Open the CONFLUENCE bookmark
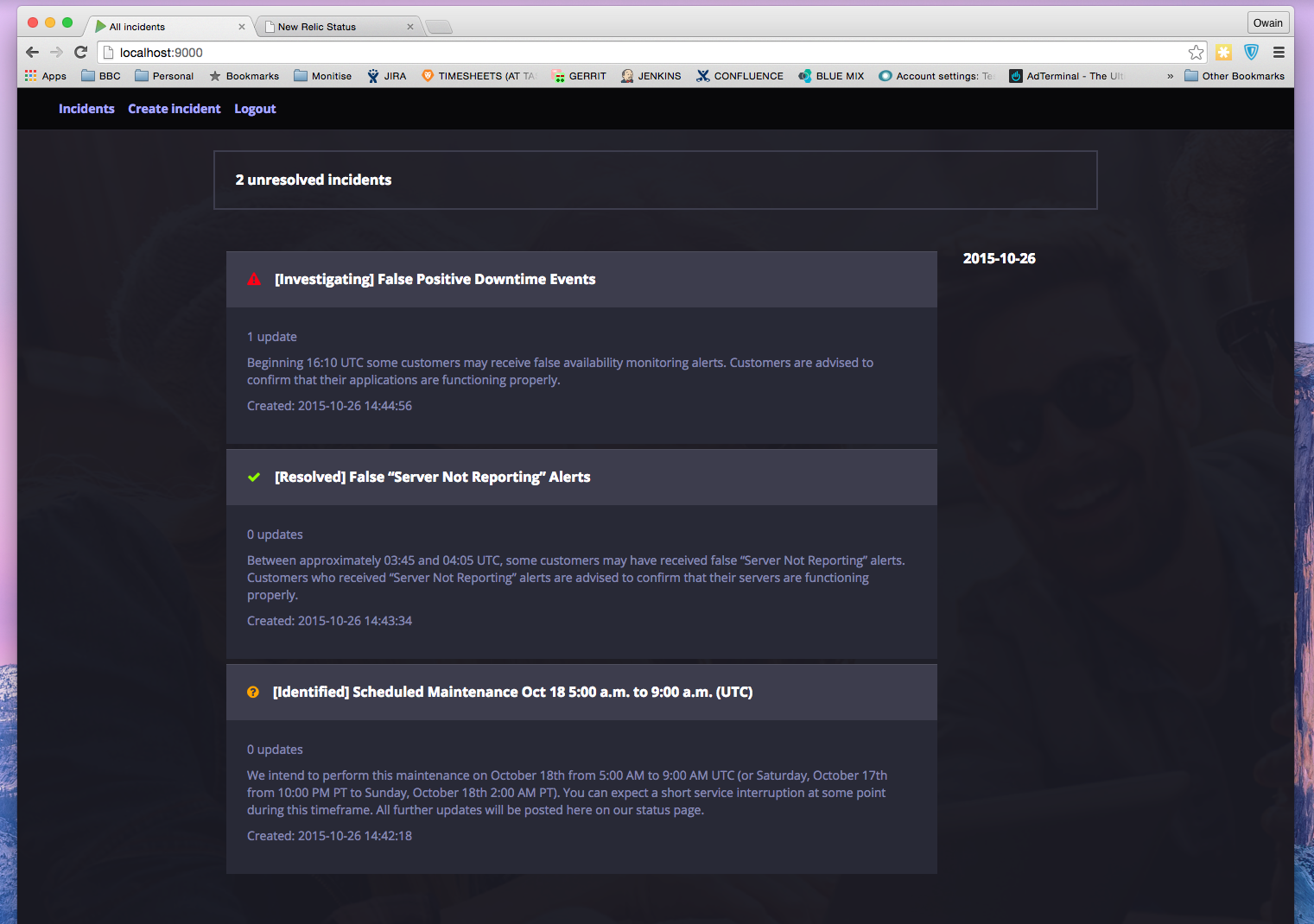This screenshot has height=924, width=1314. pyautogui.click(x=740, y=76)
